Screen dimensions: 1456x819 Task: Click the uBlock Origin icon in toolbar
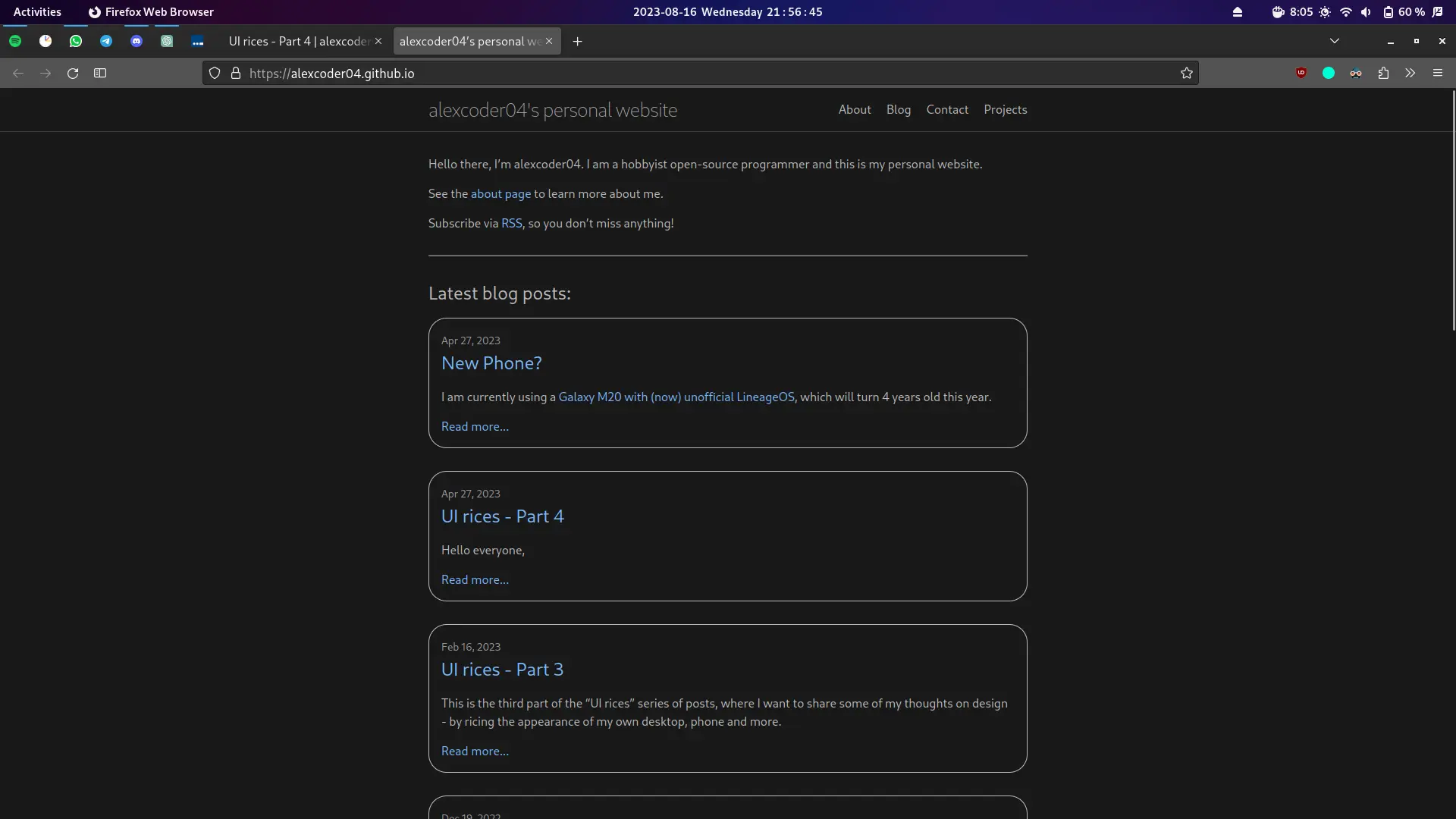click(x=1301, y=72)
